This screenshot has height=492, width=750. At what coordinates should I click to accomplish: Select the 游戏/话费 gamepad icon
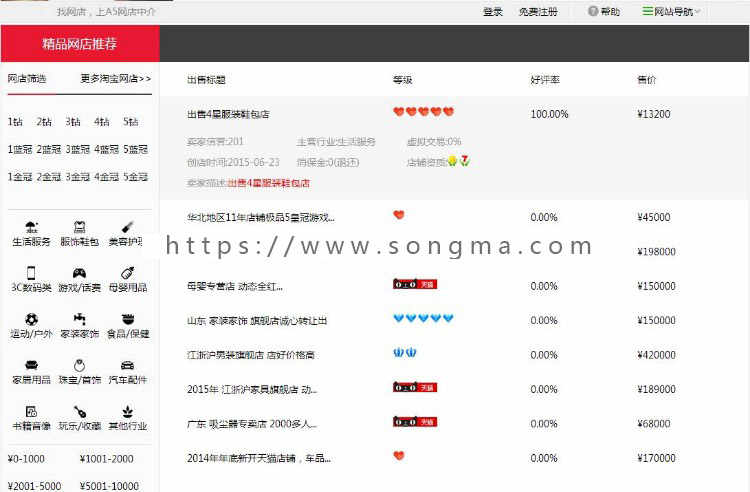pos(79,273)
